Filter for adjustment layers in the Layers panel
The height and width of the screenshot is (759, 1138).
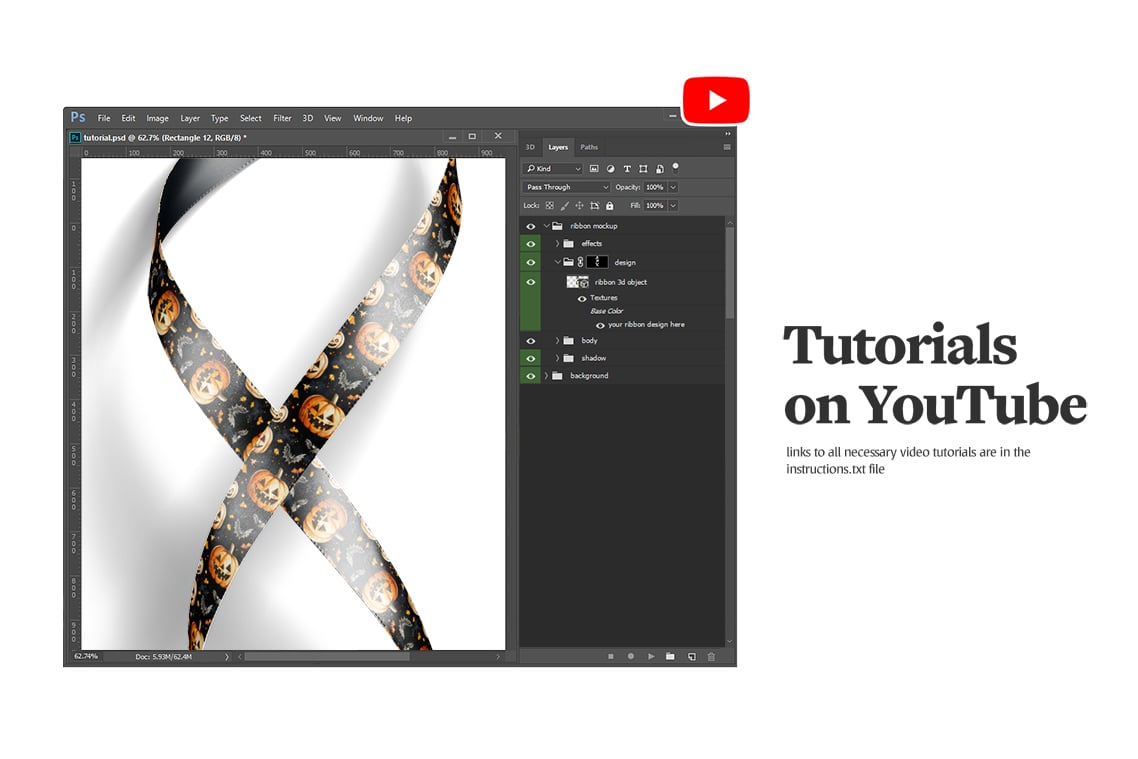611,168
